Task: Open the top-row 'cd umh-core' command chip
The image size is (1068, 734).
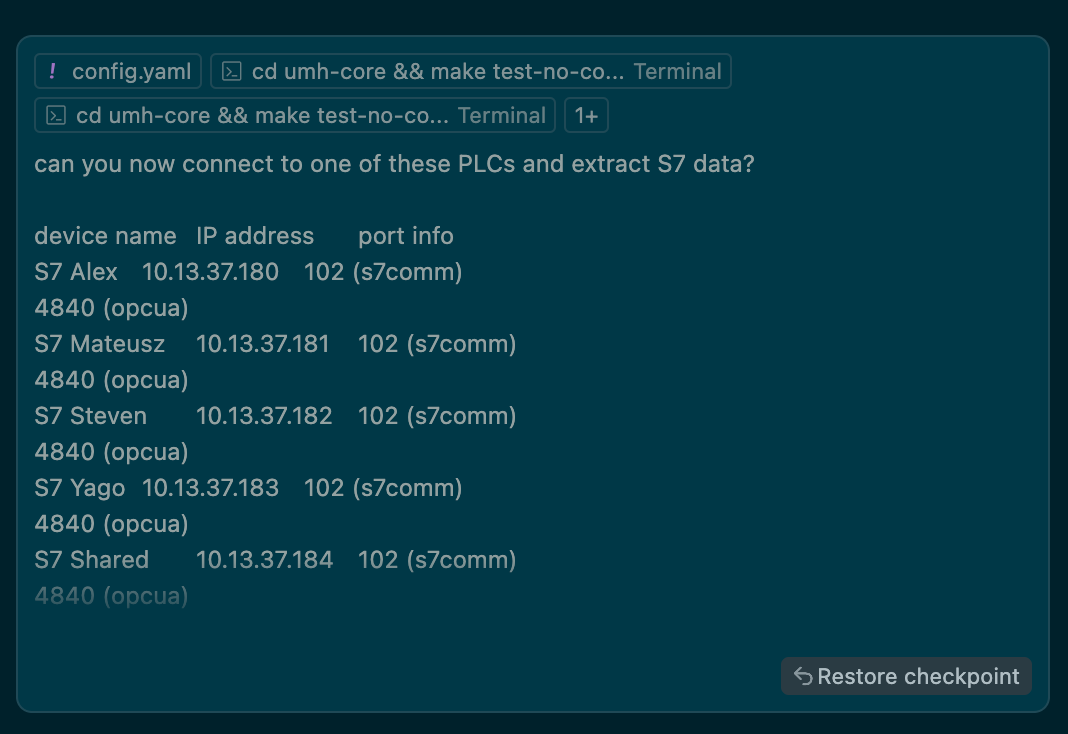Action: click(x=471, y=71)
